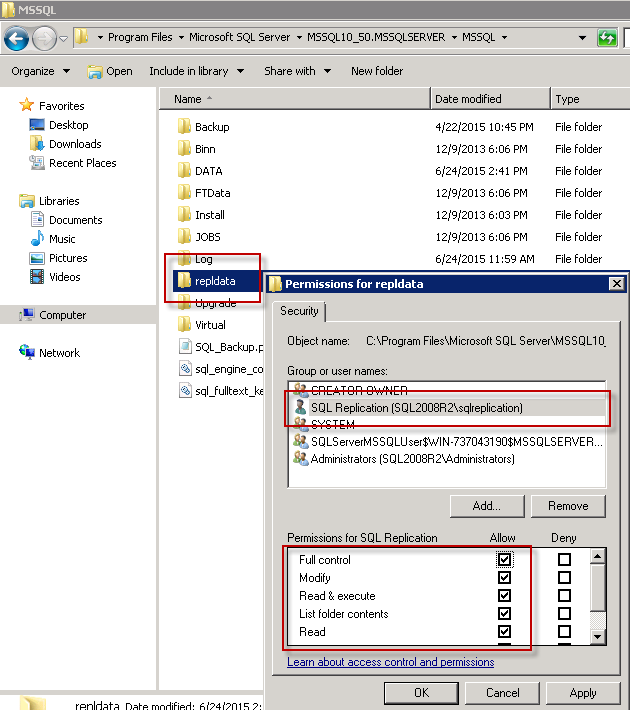Click the Favorites star icon
This screenshot has width=630, height=710.
(x=27, y=105)
